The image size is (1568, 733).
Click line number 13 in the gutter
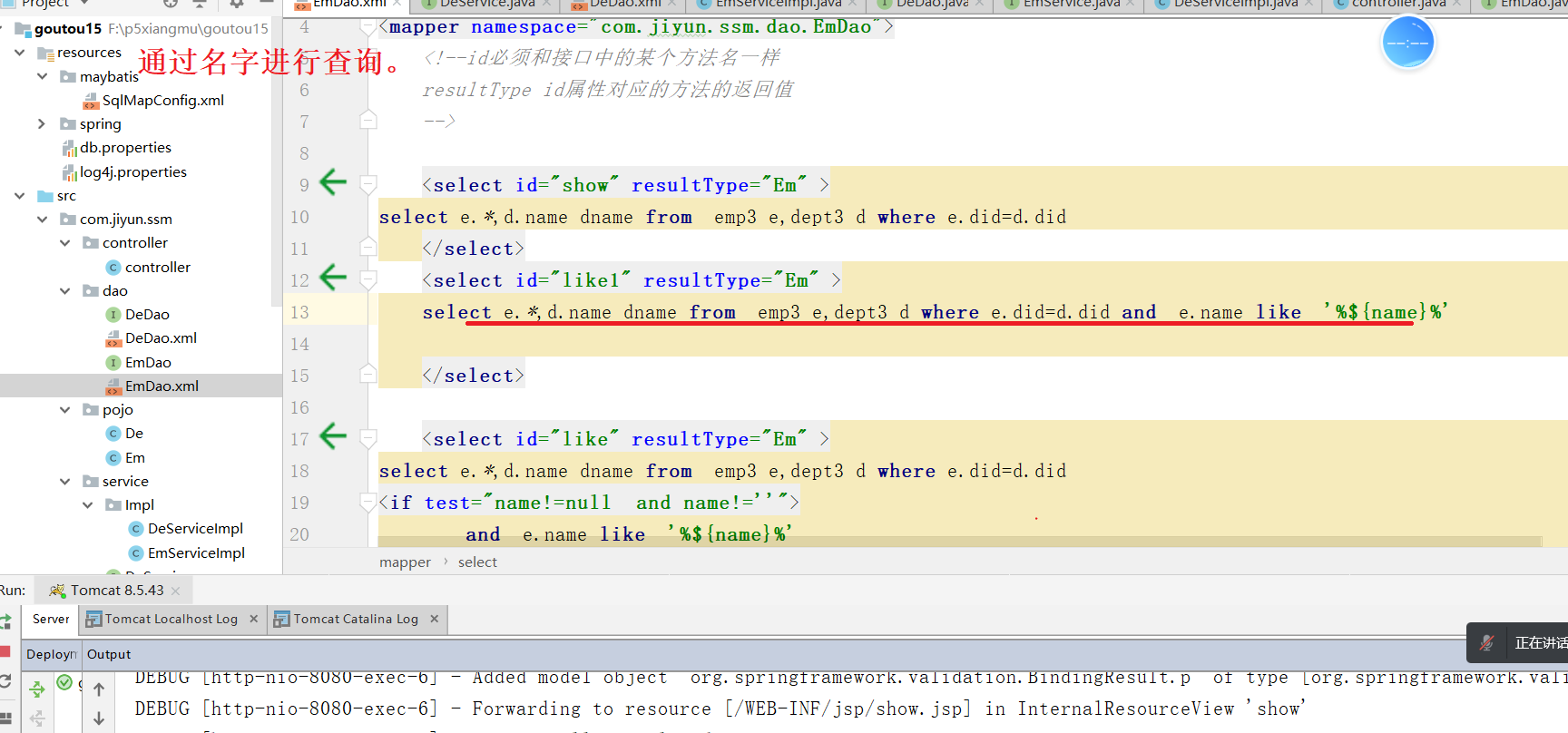(x=299, y=312)
